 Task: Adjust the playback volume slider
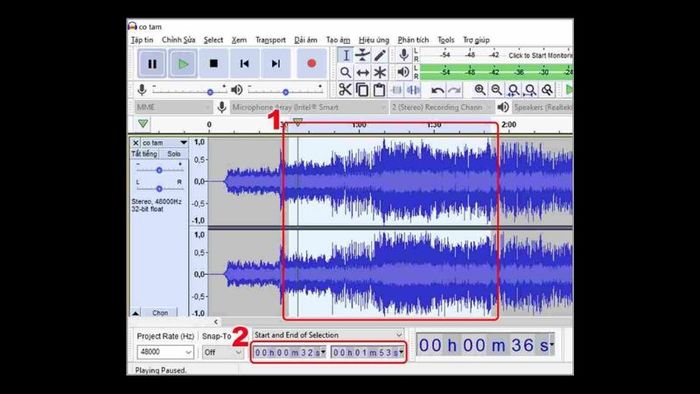(285, 92)
